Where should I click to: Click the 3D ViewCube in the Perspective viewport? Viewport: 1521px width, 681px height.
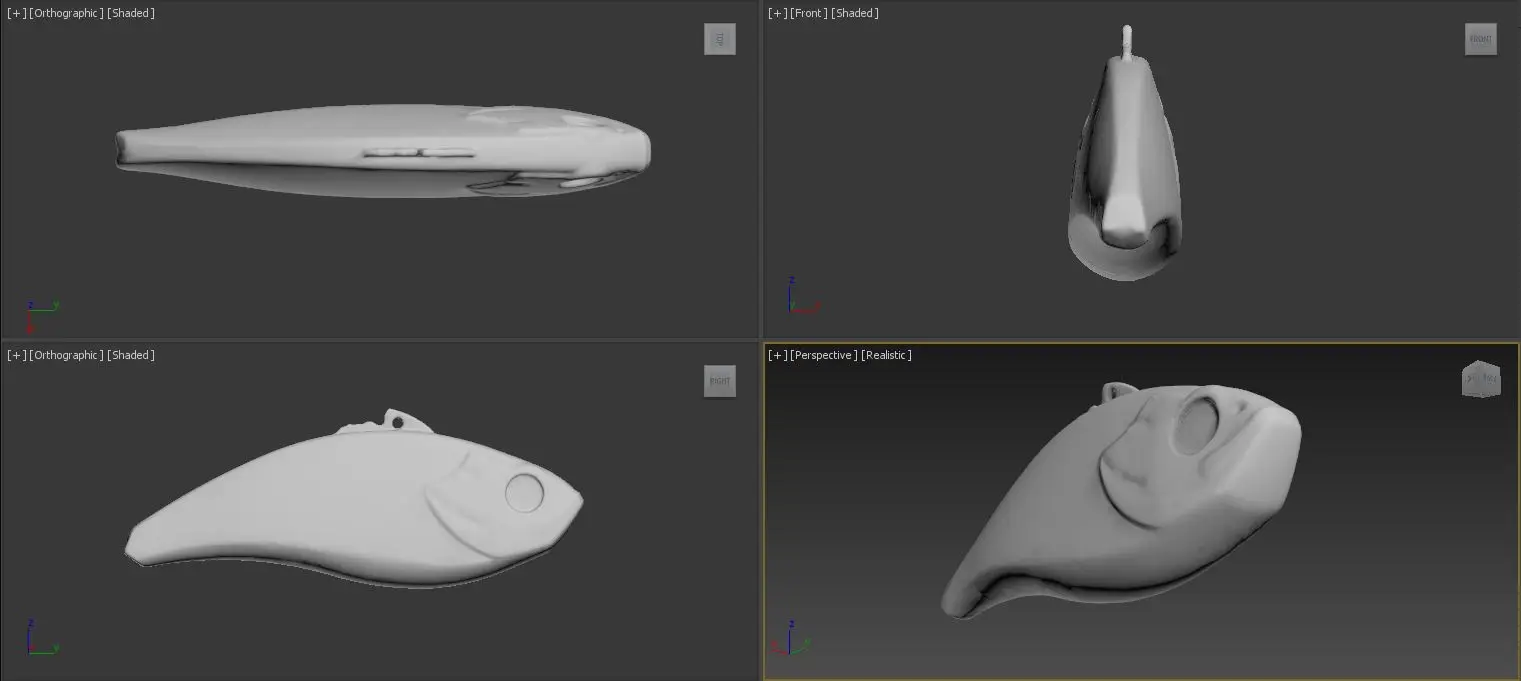(x=1480, y=379)
